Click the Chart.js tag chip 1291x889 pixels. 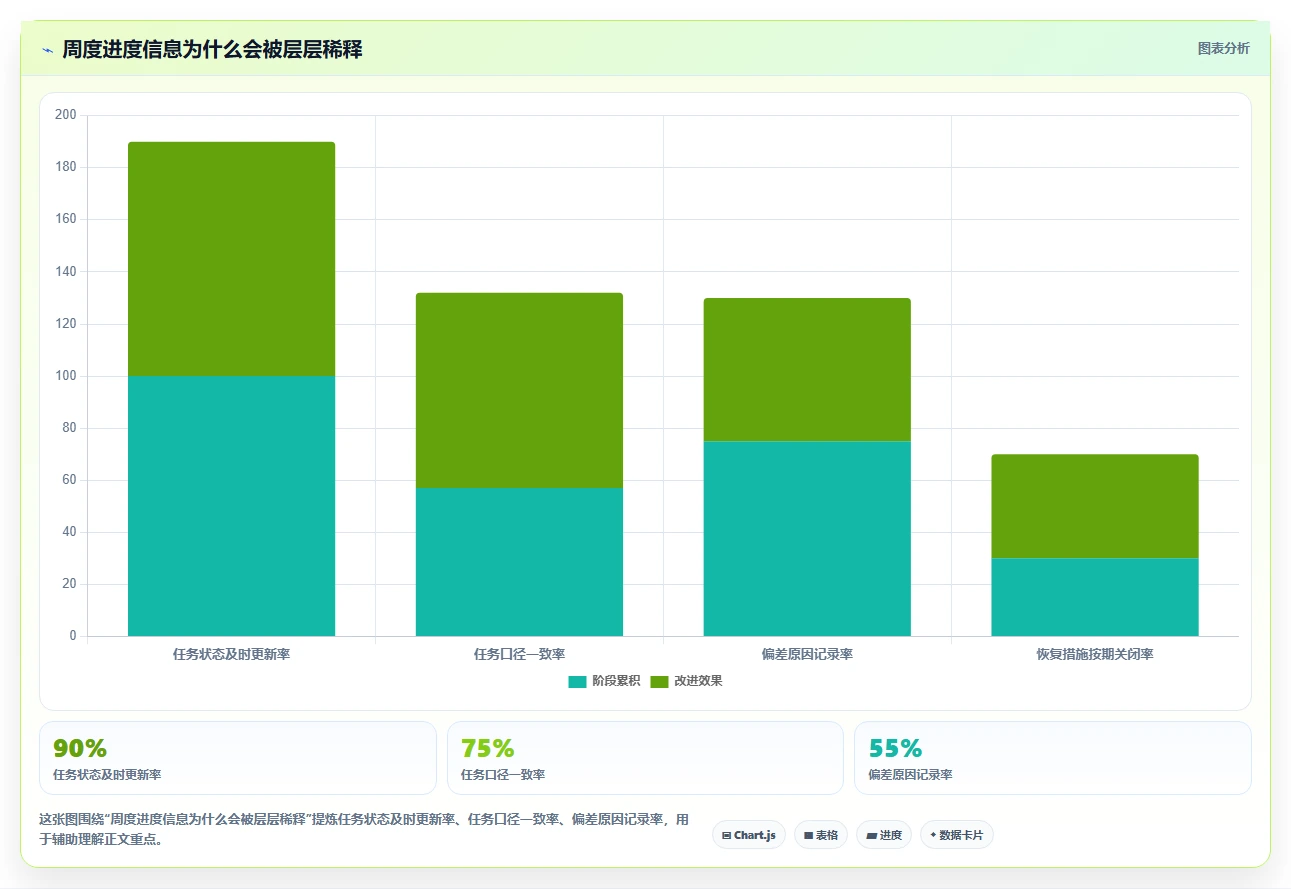tap(749, 835)
